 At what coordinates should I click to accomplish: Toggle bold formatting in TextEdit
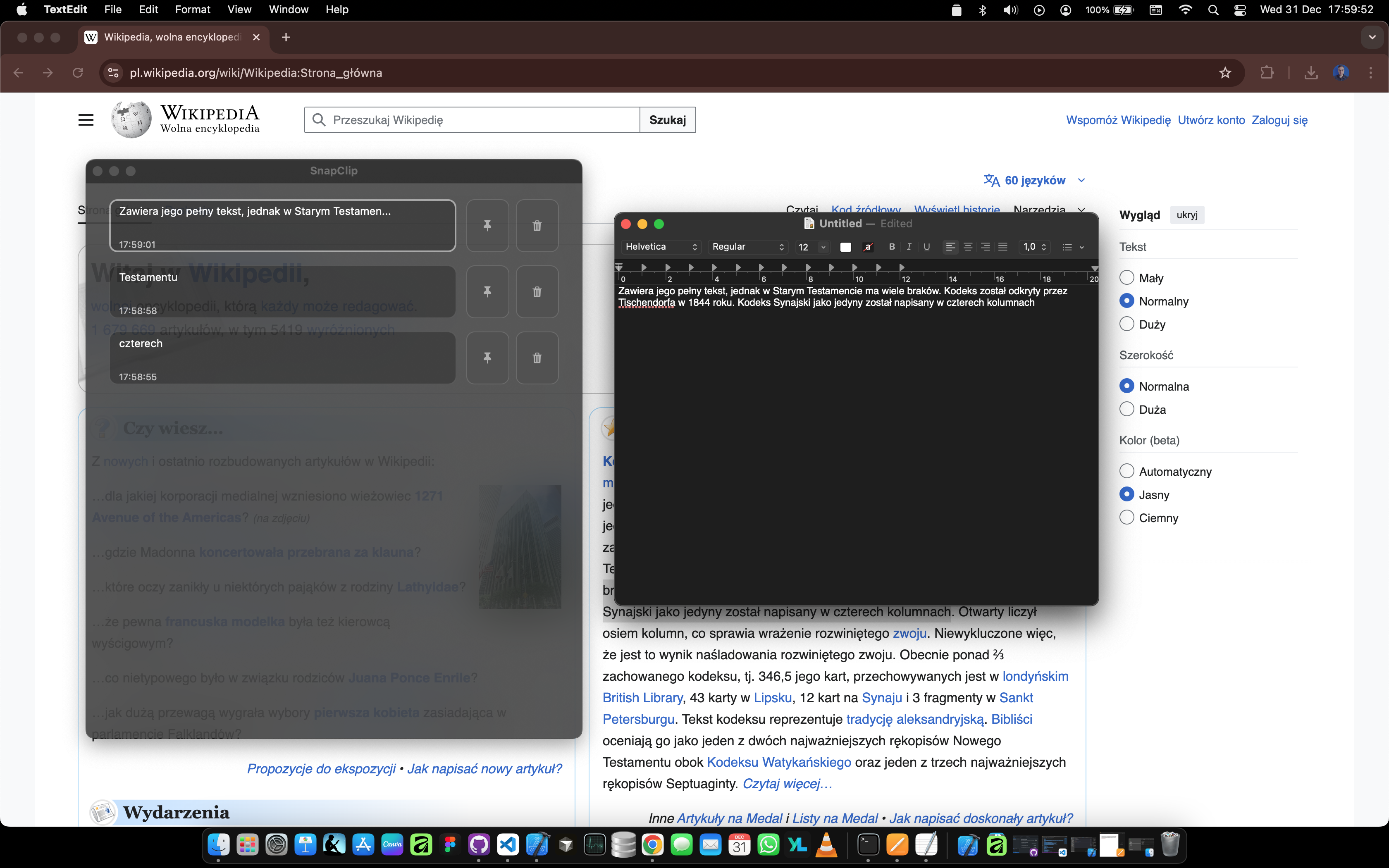point(891,247)
